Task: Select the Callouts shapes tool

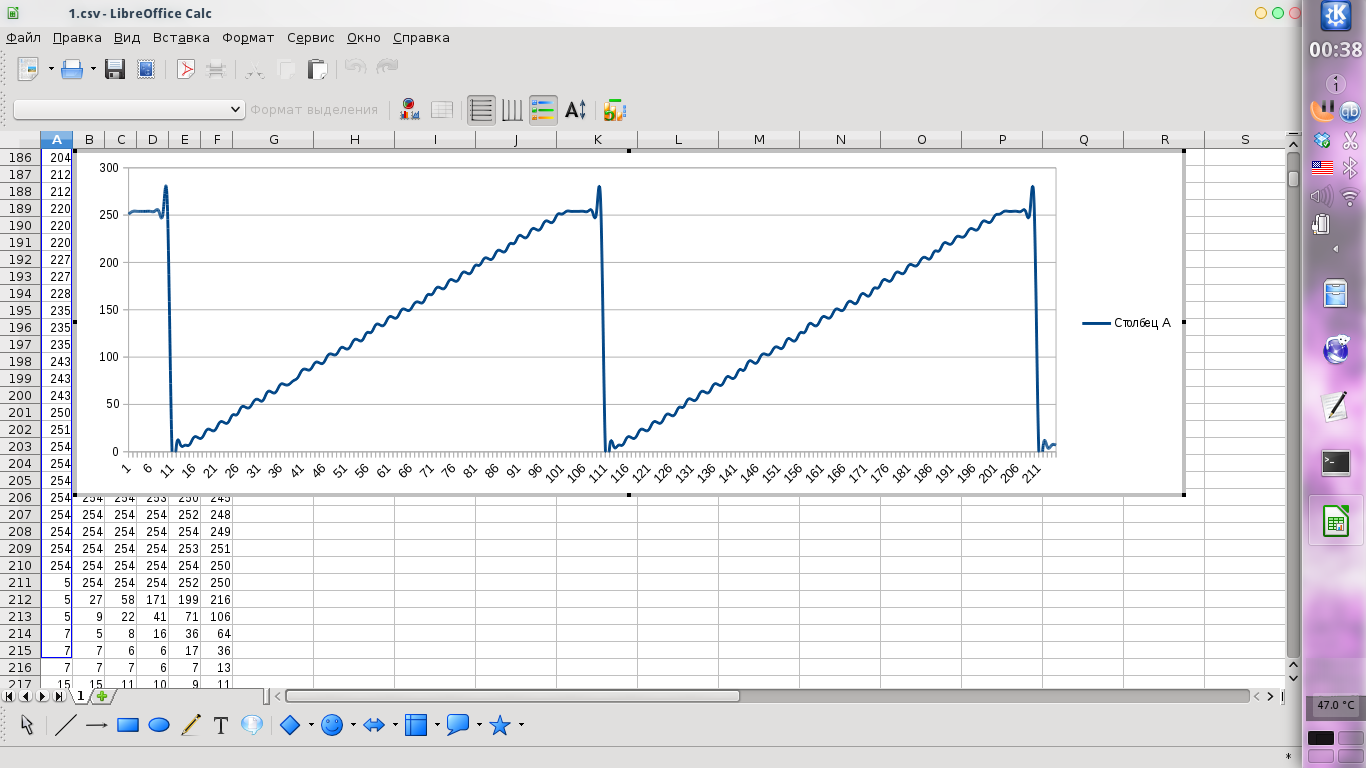Action: click(x=458, y=725)
